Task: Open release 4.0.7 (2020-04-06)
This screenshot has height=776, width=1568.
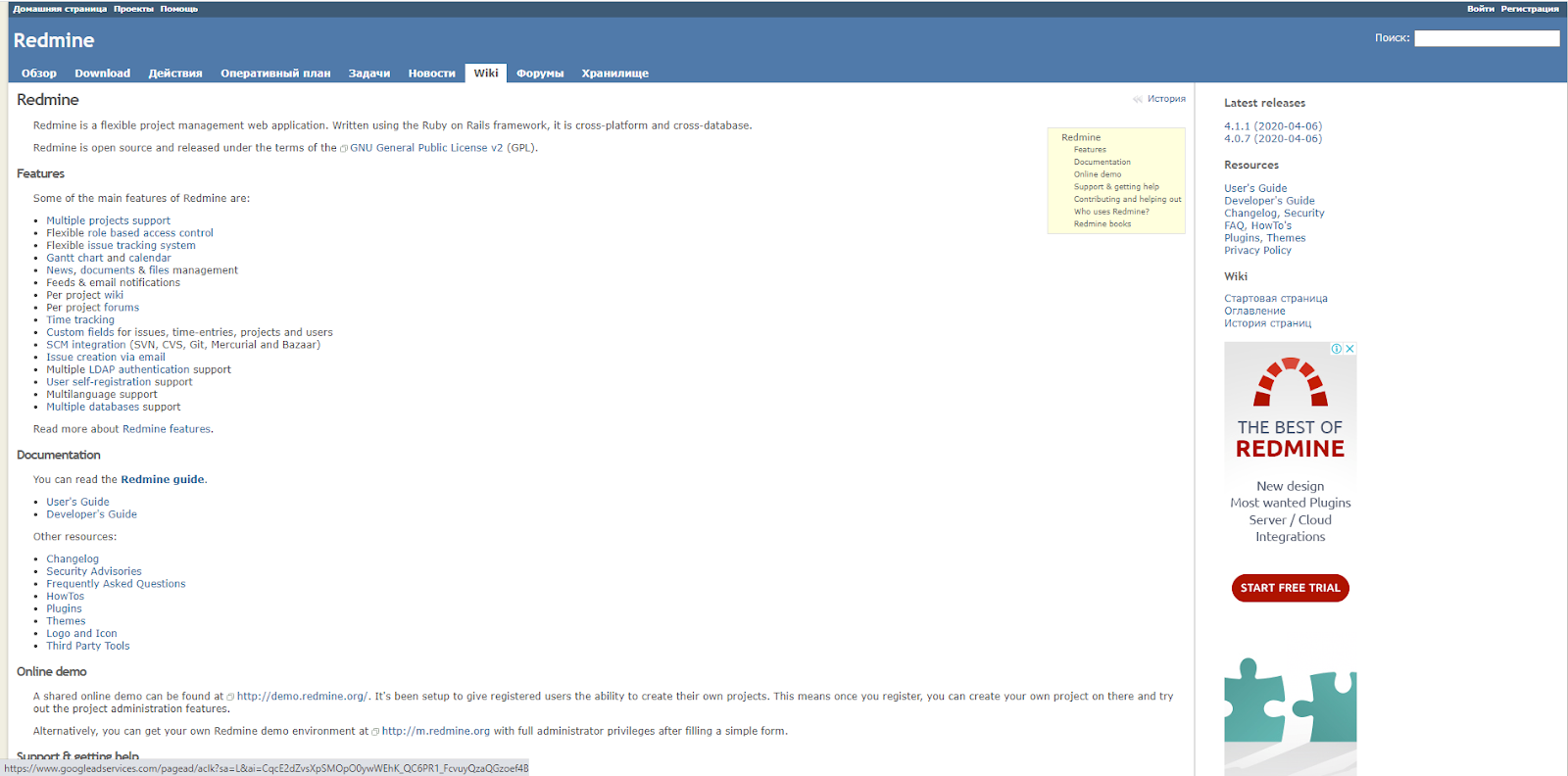Action: 1273,139
